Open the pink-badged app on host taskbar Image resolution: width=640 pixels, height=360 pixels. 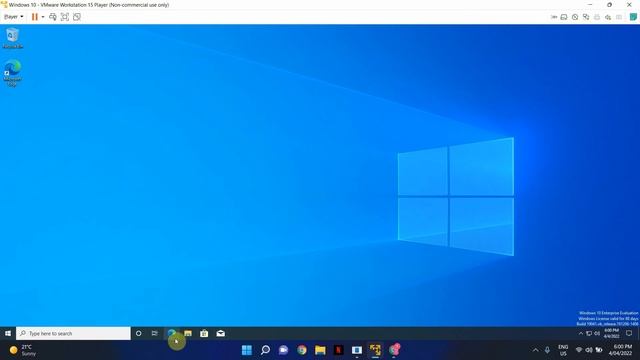tap(394, 350)
